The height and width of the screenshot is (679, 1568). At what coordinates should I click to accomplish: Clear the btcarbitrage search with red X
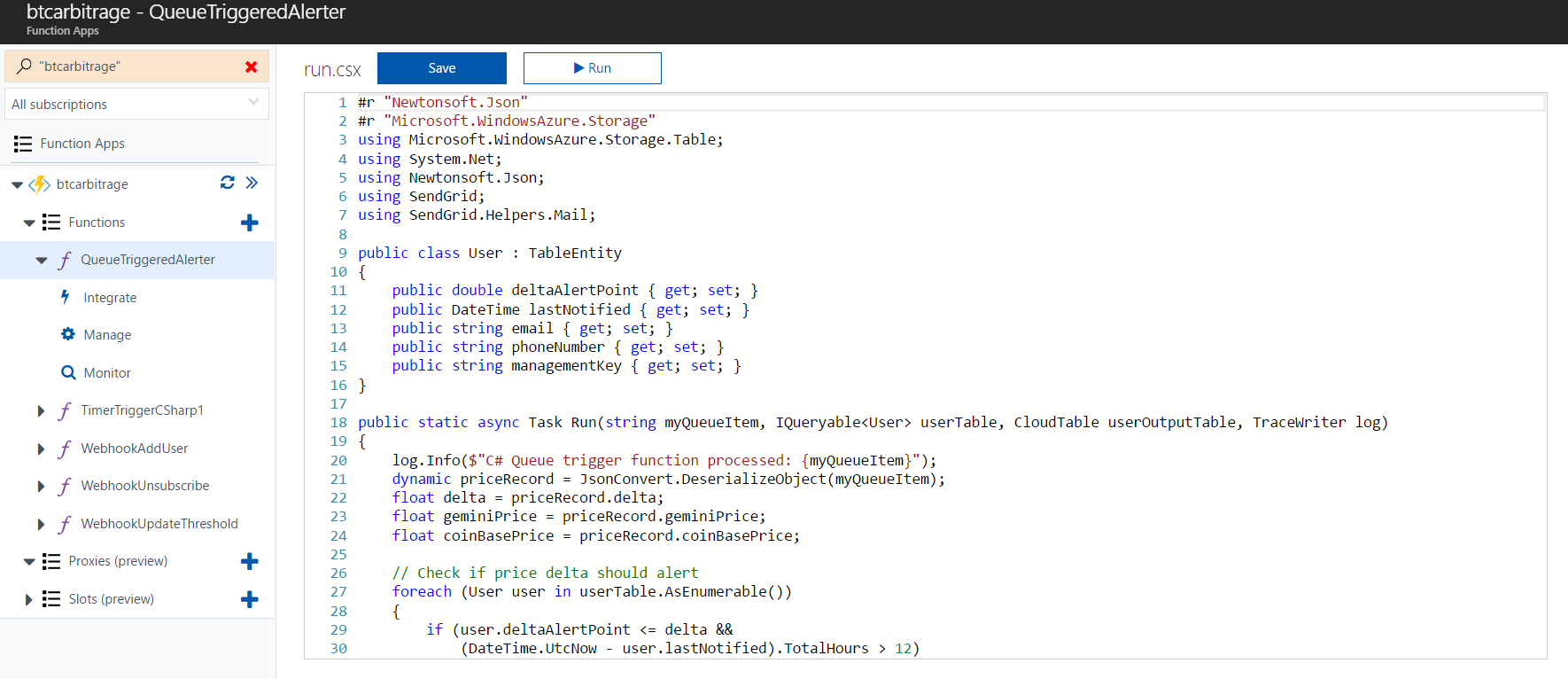tap(252, 66)
